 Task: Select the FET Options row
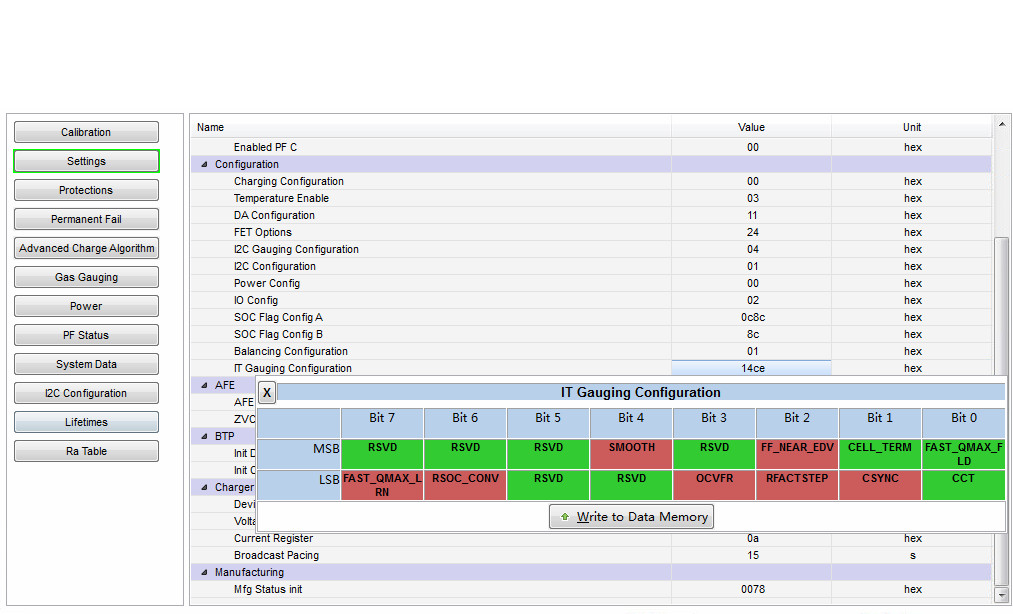[591, 232]
